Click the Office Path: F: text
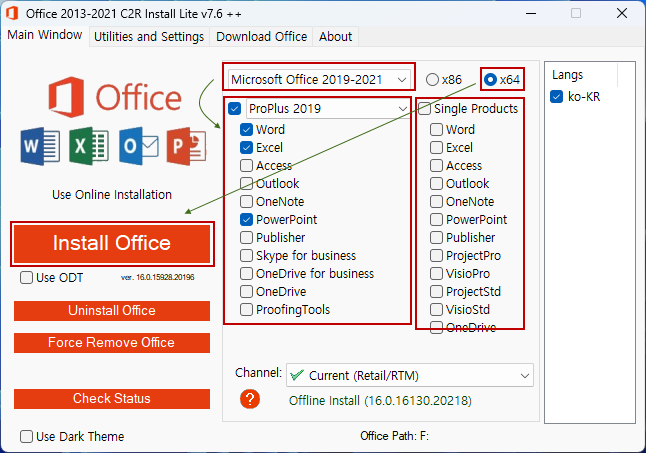The width and height of the screenshot is (646, 453). [x=394, y=436]
